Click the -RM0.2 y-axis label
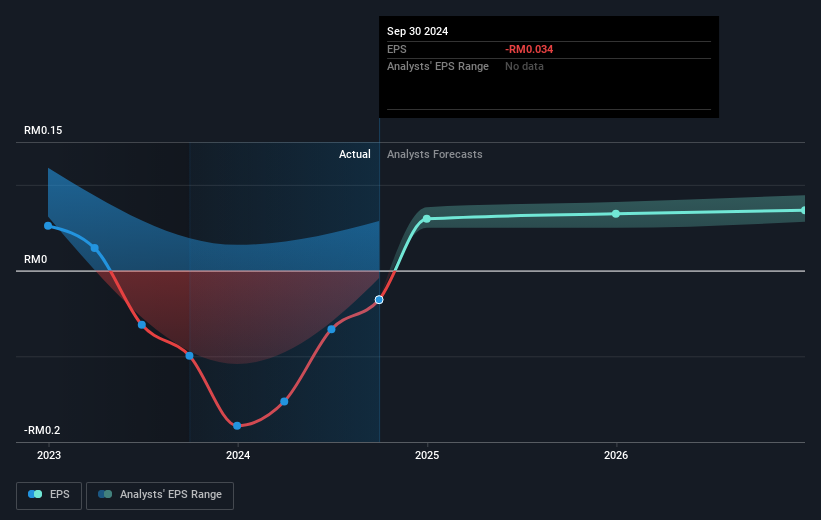The width and height of the screenshot is (821, 520). click(x=42, y=430)
